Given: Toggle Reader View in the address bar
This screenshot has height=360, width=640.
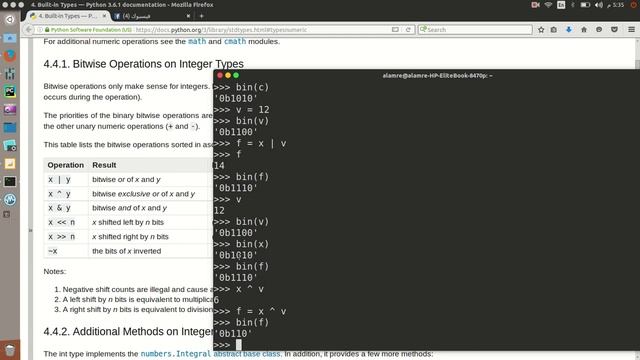Looking at the screenshot, I should 395,30.
